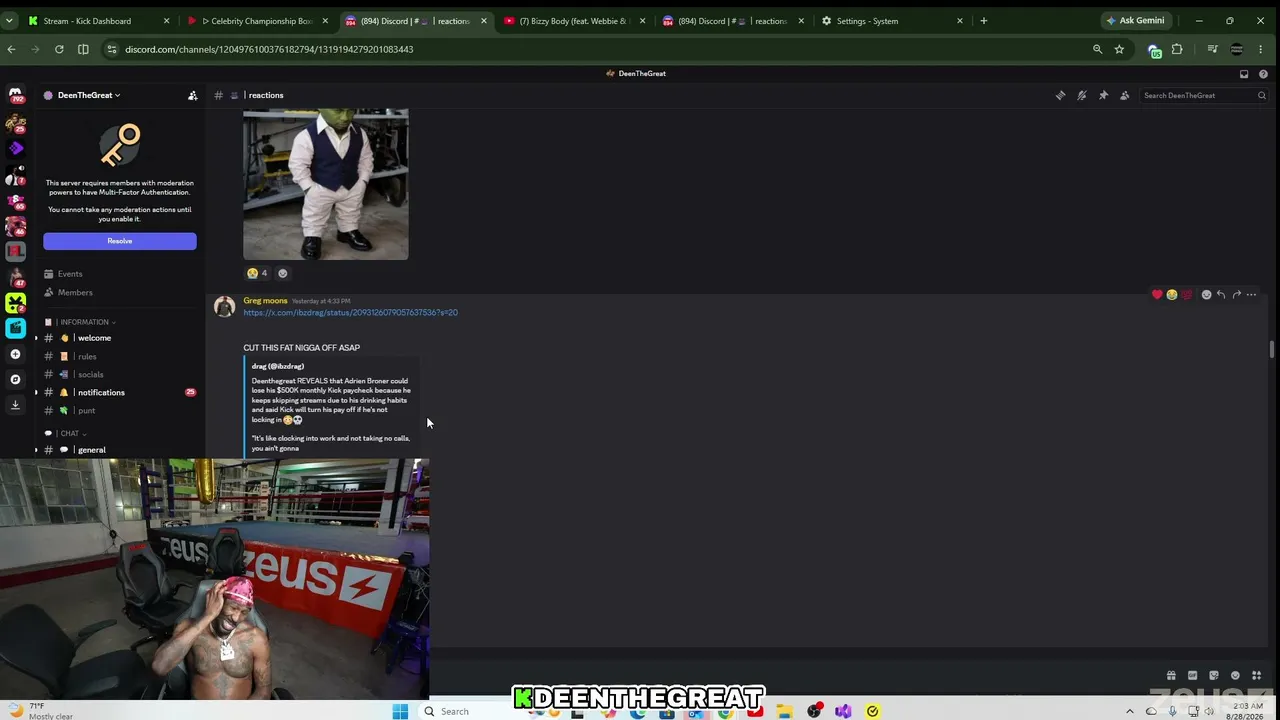Open the green character image attachment
1280x720 pixels.
(x=326, y=185)
